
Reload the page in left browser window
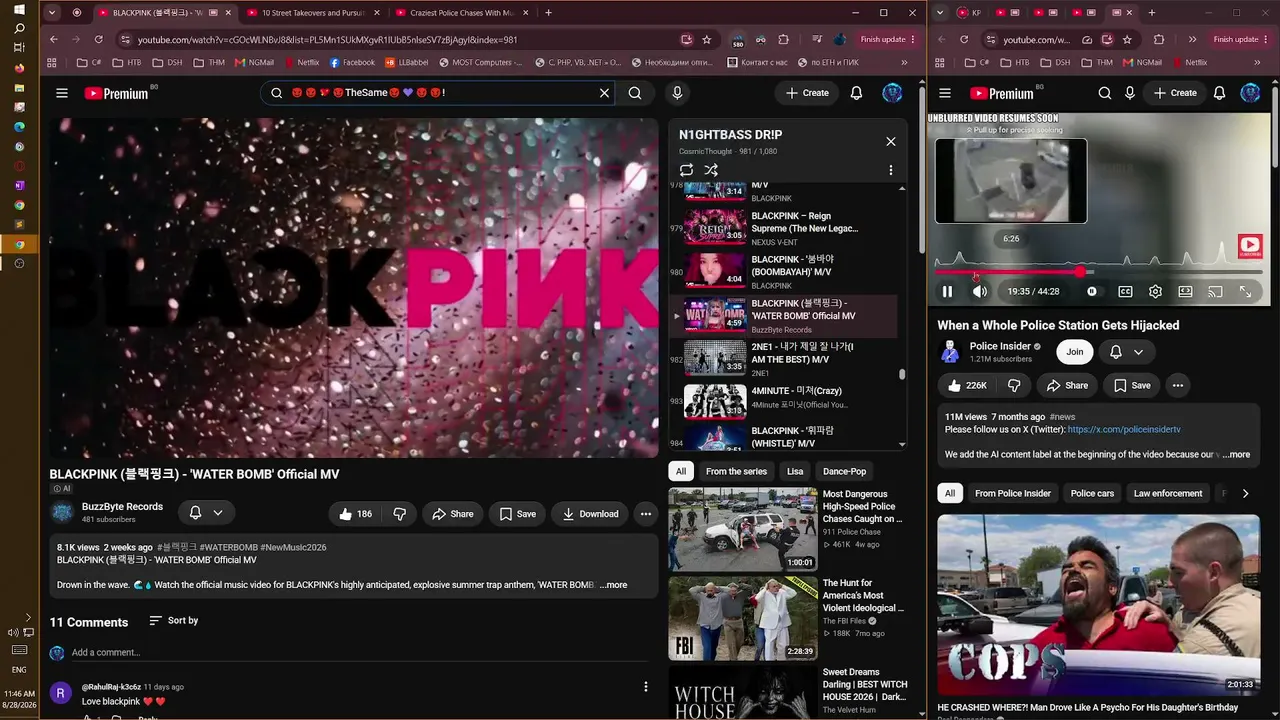tap(98, 39)
